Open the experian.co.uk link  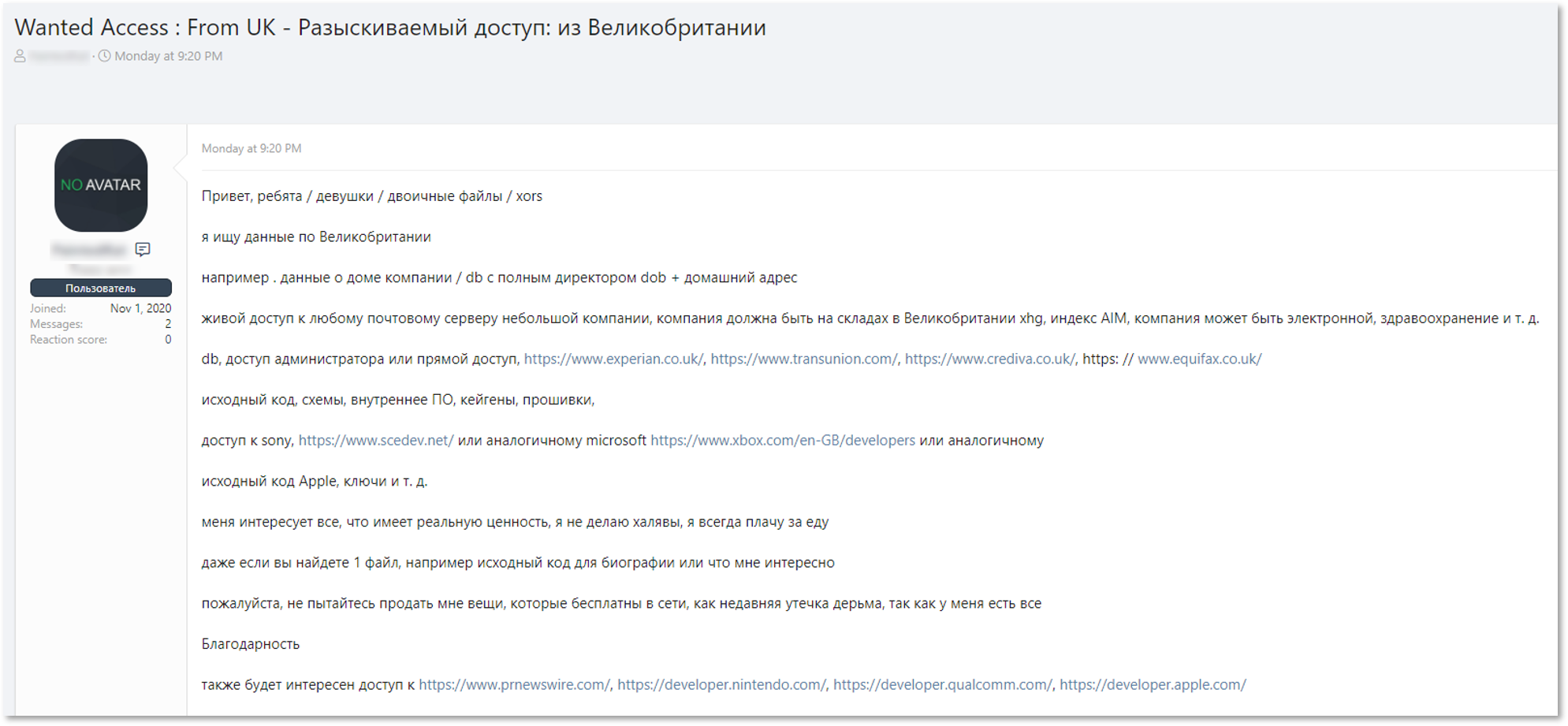tap(613, 359)
